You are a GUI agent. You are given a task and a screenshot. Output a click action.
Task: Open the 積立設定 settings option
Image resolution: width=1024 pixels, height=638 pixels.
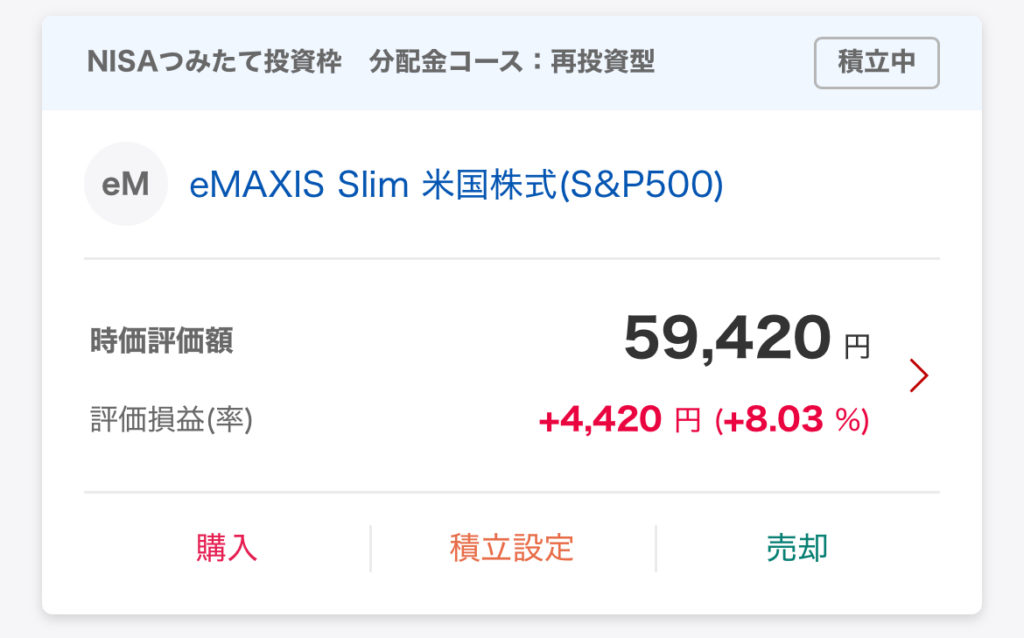(x=512, y=548)
